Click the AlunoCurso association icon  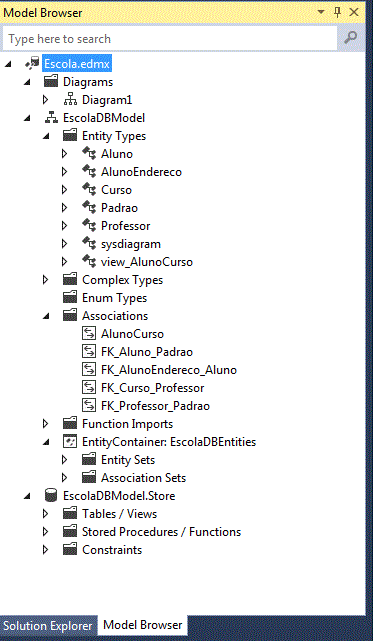pyautogui.click(x=89, y=334)
